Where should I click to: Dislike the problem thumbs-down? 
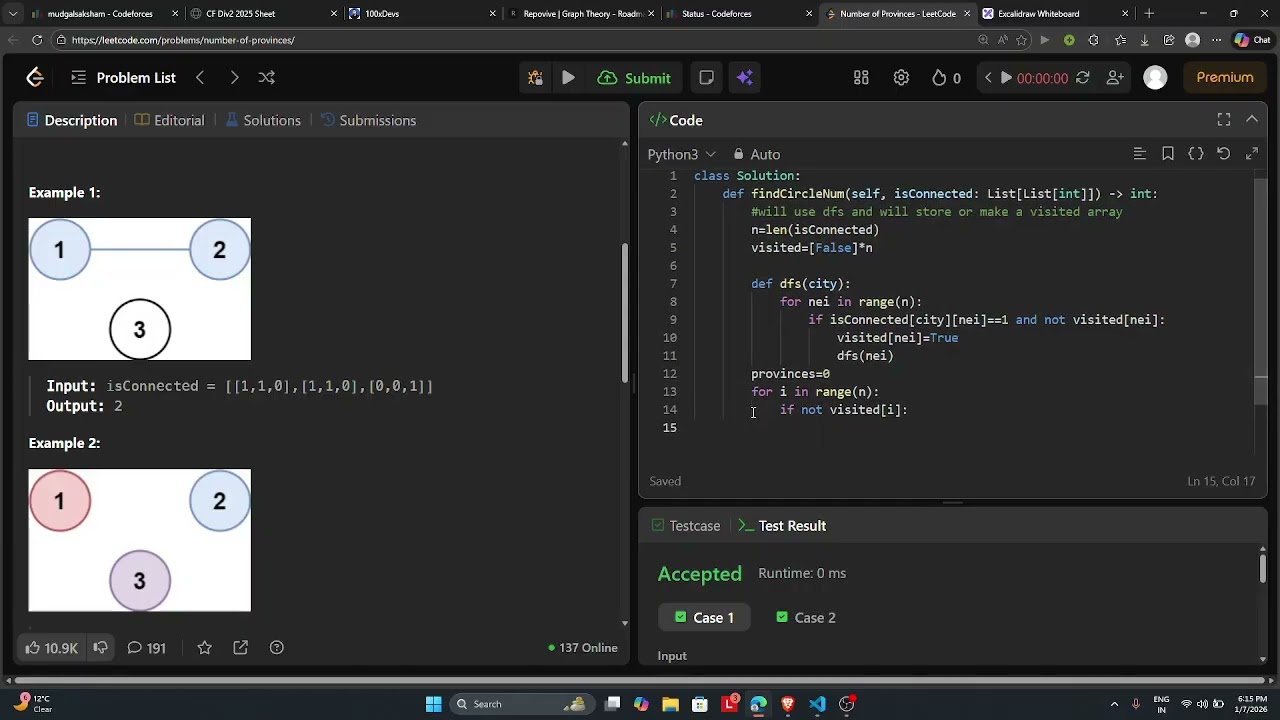click(100, 648)
